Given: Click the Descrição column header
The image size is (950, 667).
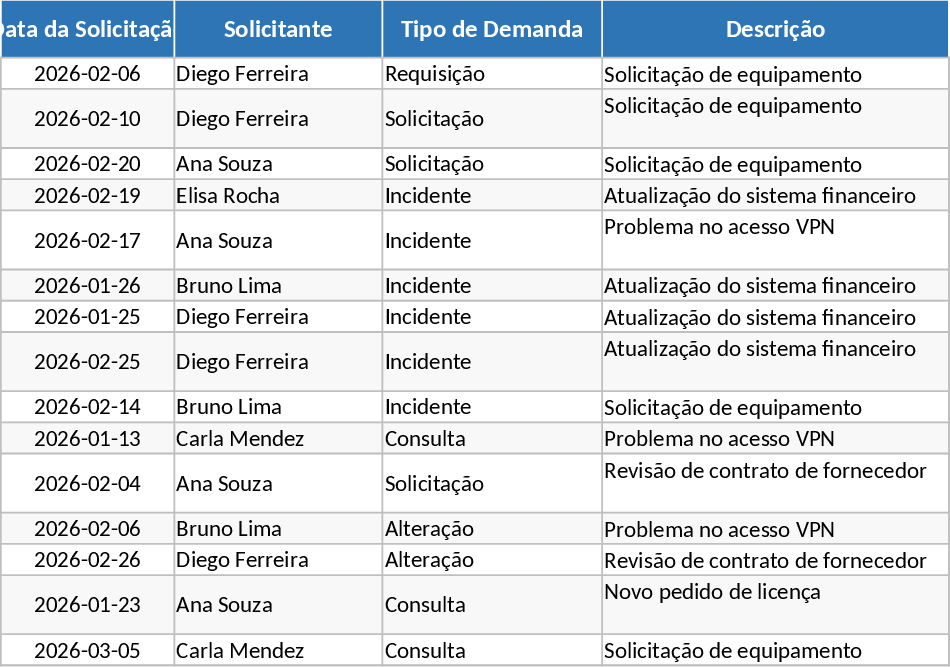Looking at the screenshot, I should pyautogui.click(x=775, y=29).
